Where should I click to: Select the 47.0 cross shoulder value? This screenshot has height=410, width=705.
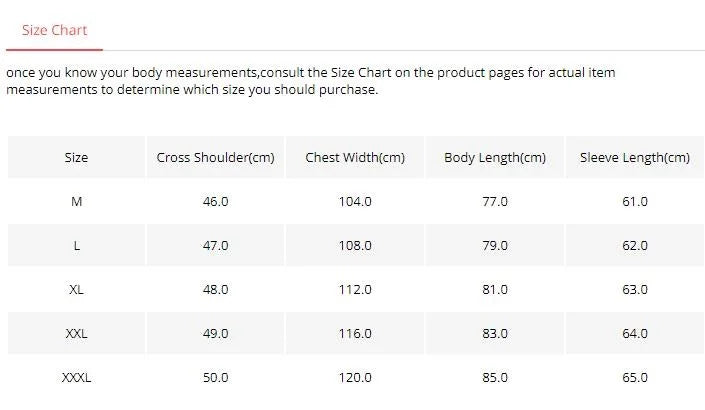(x=215, y=245)
